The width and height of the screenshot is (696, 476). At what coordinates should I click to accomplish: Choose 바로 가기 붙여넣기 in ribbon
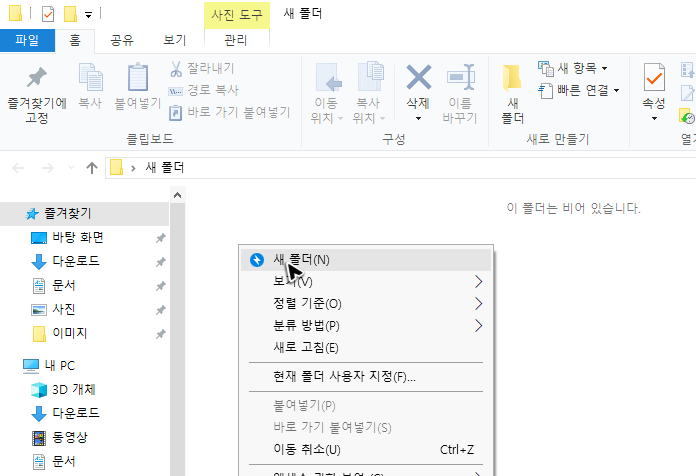pyautogui.click(x=229, y=112)
